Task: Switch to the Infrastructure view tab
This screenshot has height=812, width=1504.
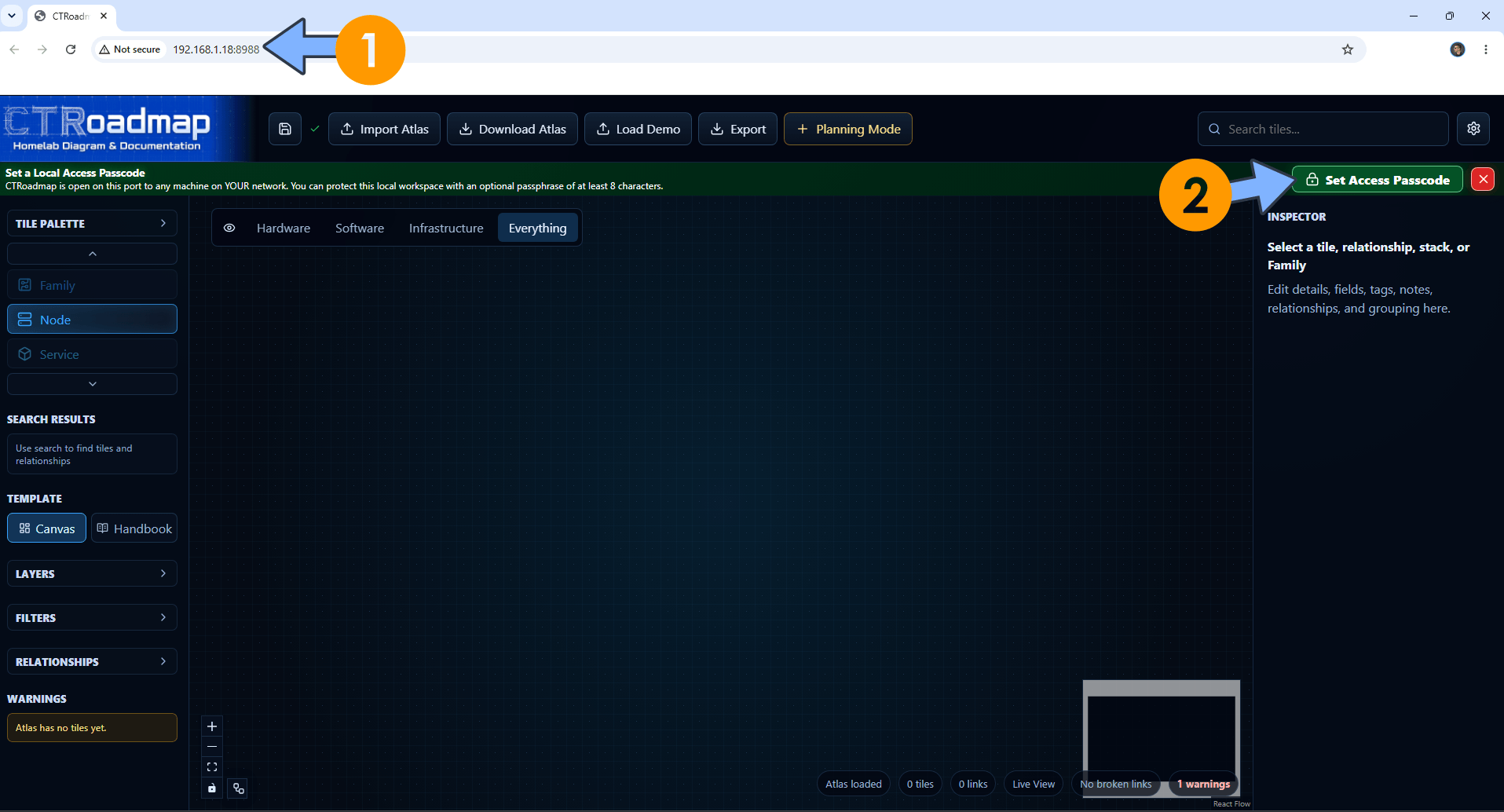Action: (446, 228)
